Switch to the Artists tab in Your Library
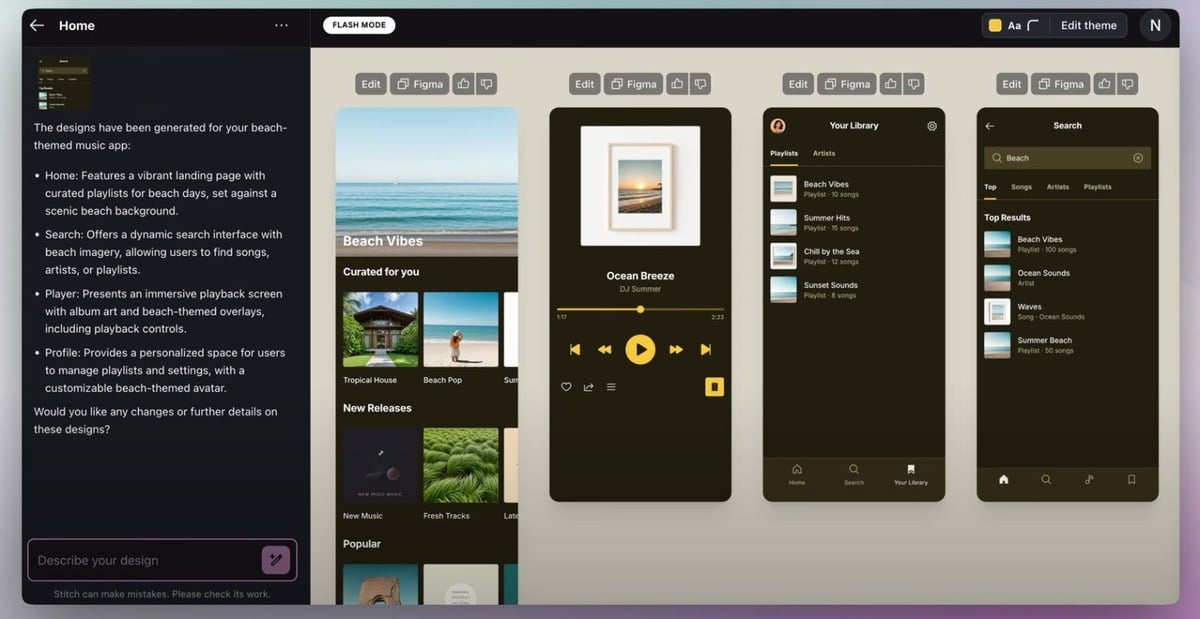 [824, 154]
